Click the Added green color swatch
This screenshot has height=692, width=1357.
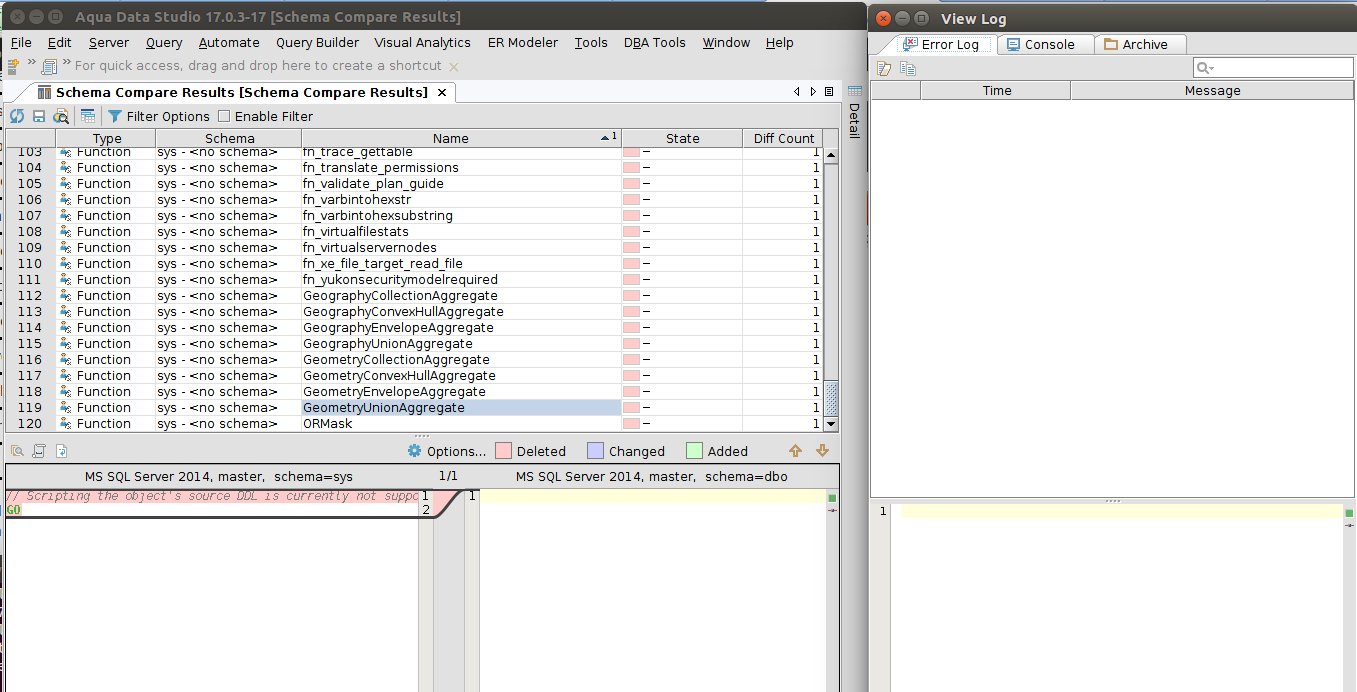pyautogui.click(x=695, y=451)
